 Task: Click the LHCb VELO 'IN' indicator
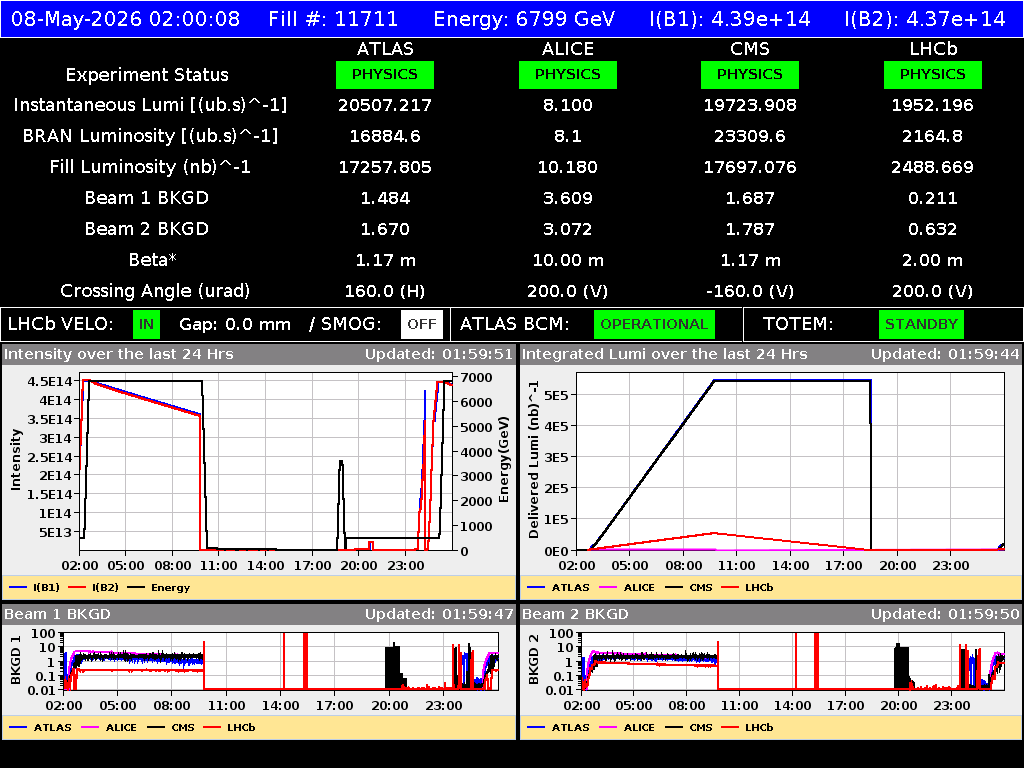(x=146, y=325)
